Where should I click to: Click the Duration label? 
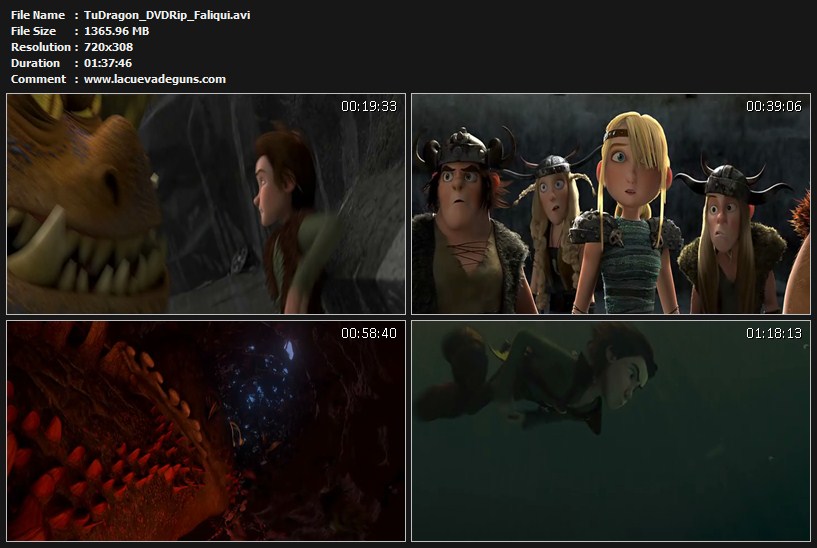click(x=35, y=63)
